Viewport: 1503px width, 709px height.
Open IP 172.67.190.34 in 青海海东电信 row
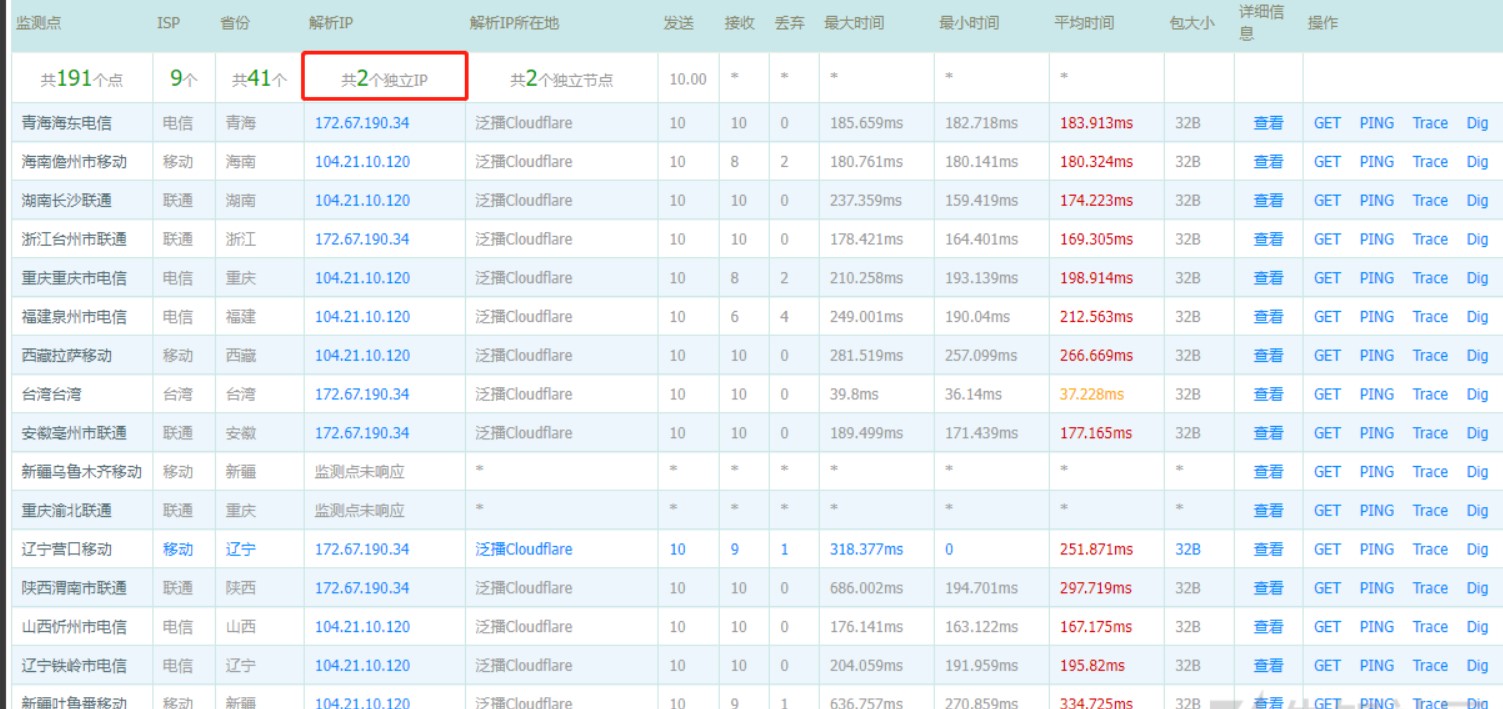[x=362, y=123]
